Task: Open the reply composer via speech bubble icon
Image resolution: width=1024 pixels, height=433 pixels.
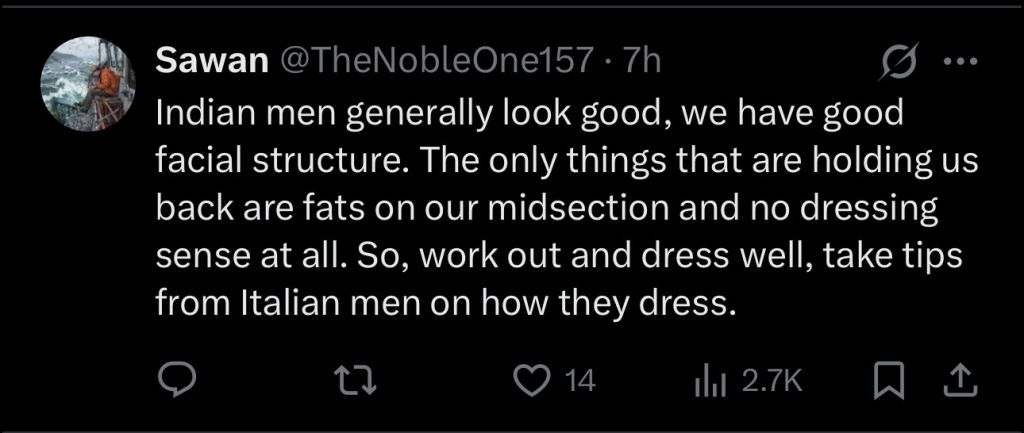Action: click(180, 380)
